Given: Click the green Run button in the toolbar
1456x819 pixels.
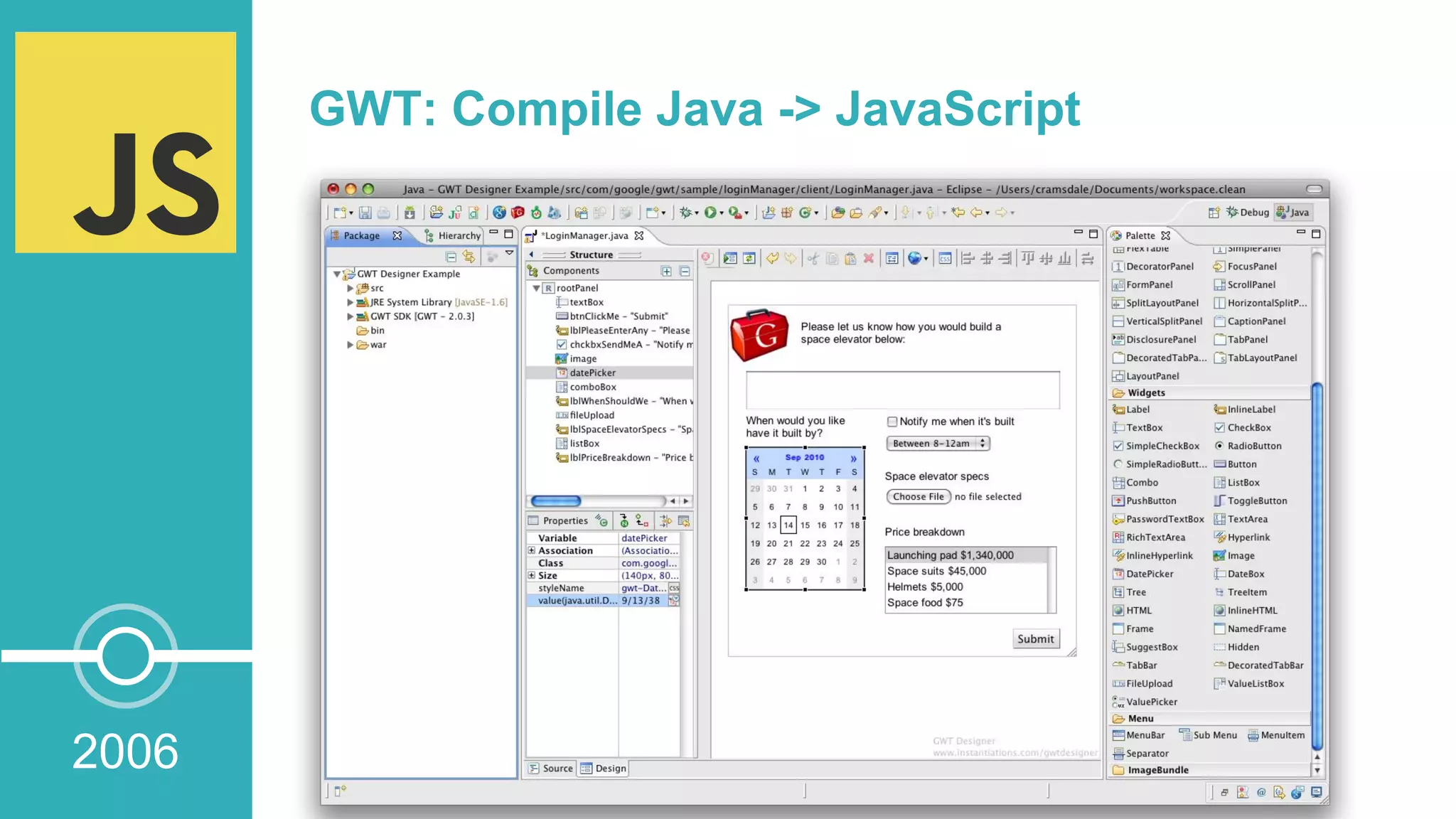Looking at the screenshot, I should click(x=710, y=213).
